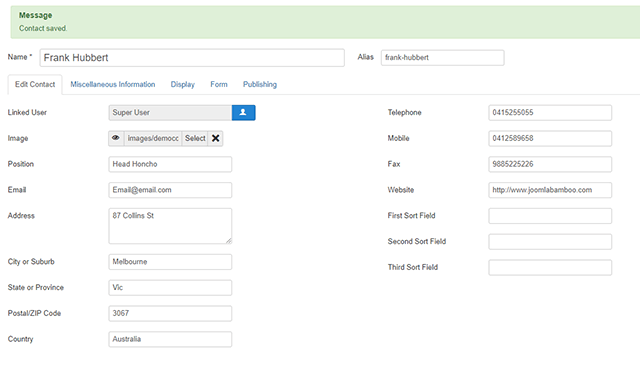
Task: Click the 'Message' heading in the alert
Action: tap(36, 15)
